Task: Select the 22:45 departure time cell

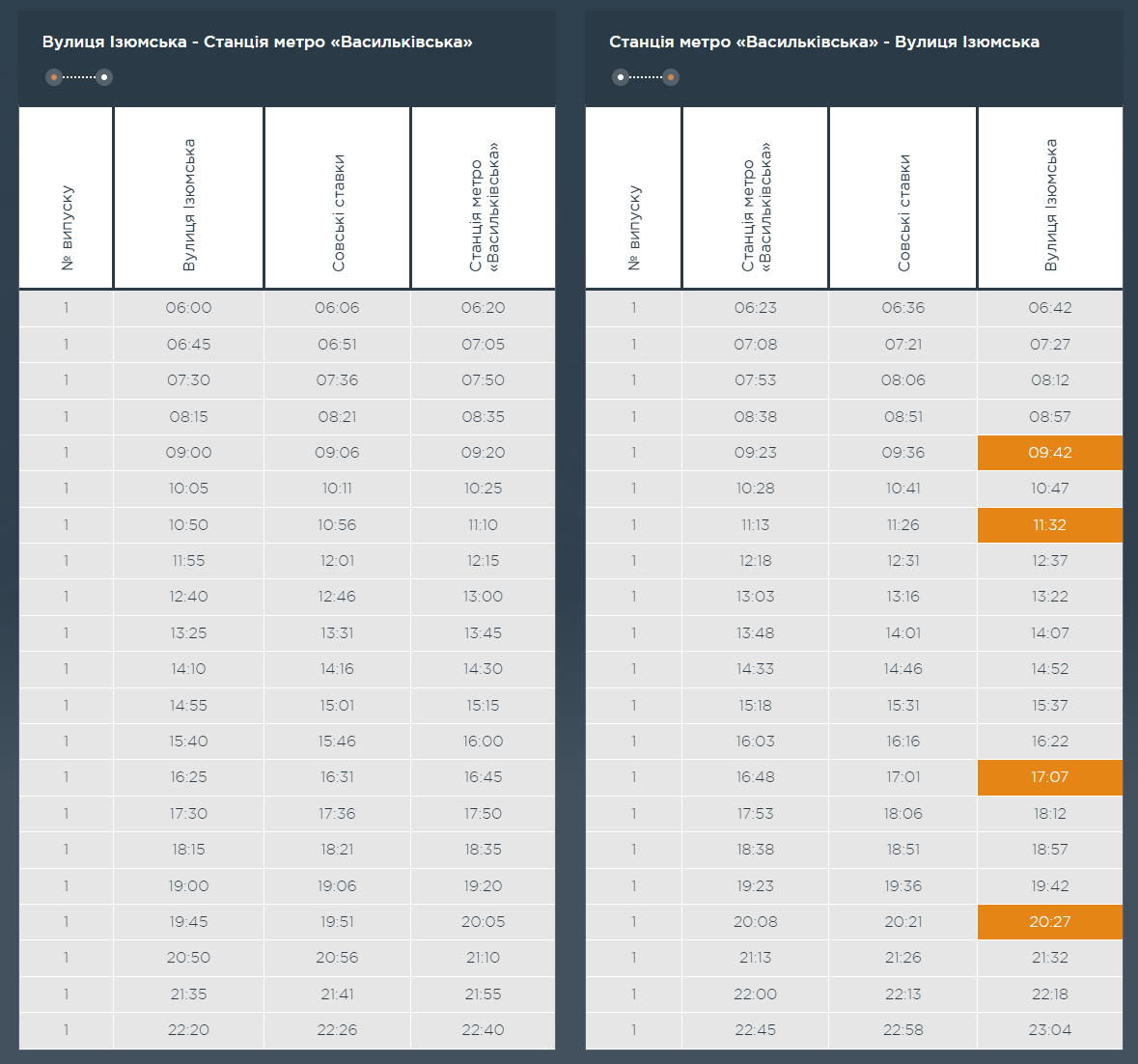Action: click(x=755, y=1030)
